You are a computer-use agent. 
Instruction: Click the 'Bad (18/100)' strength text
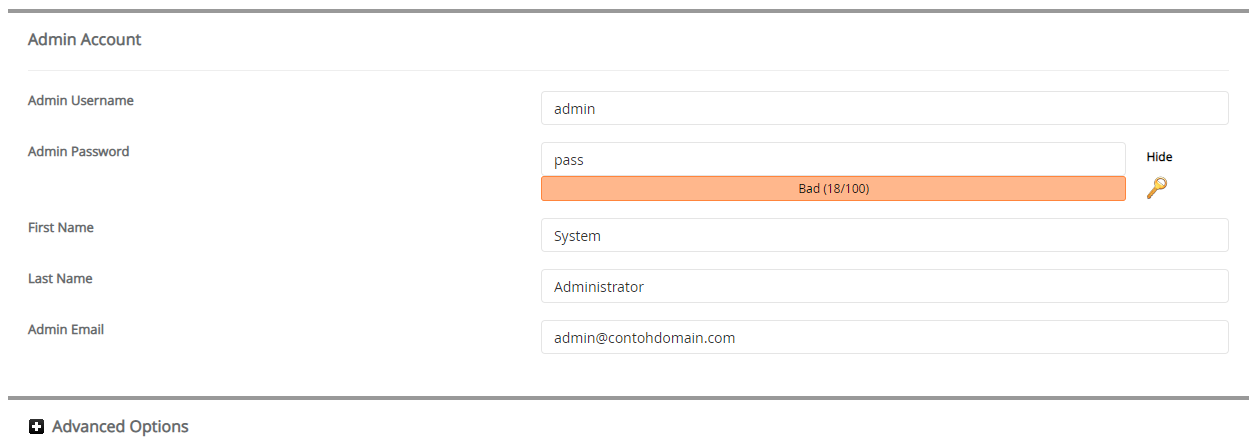833,189
